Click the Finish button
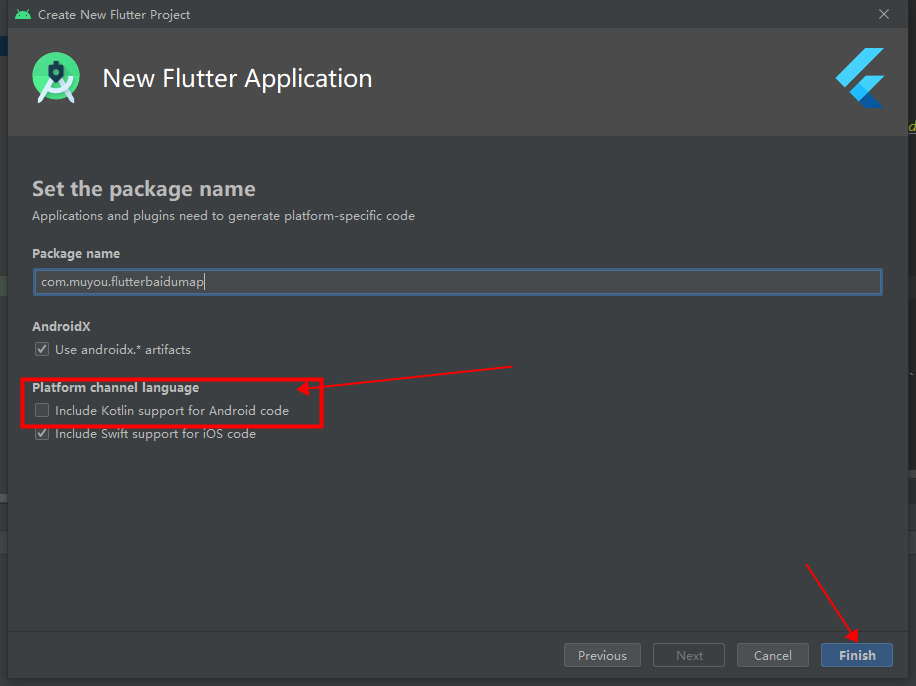 click(856, 655)
